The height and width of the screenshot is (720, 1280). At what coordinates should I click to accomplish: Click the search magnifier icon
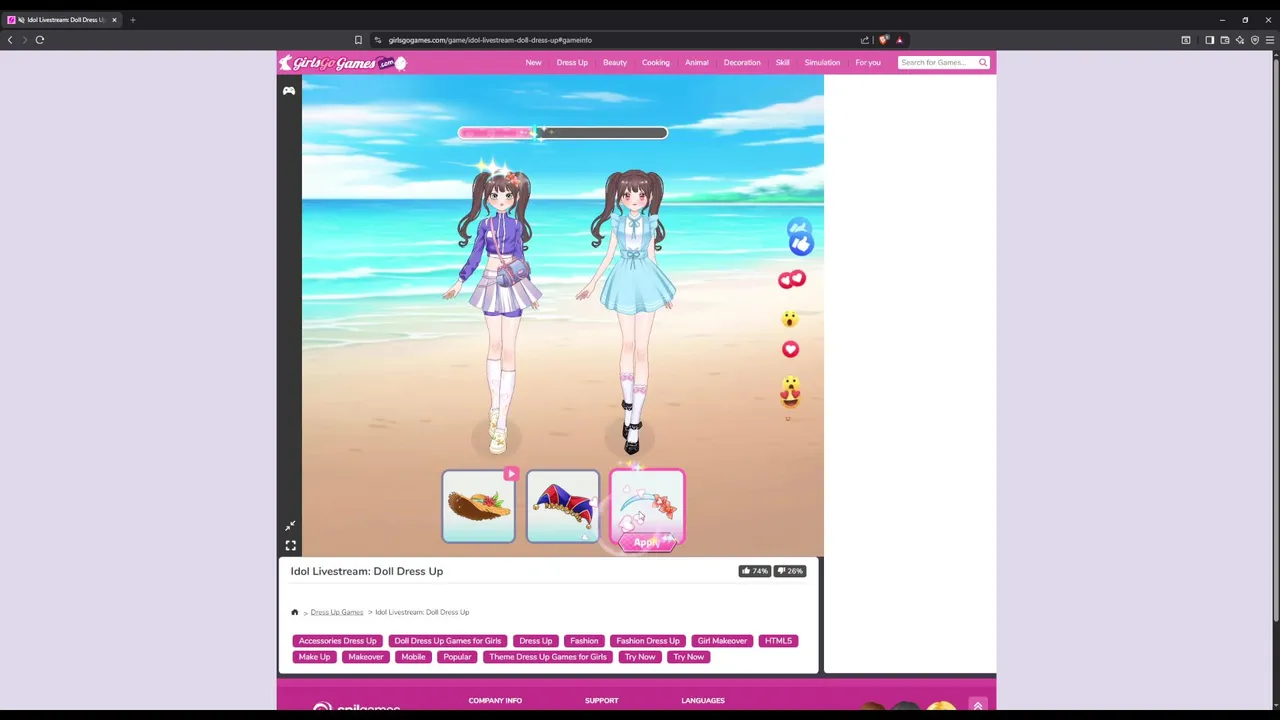coord(983,63)
